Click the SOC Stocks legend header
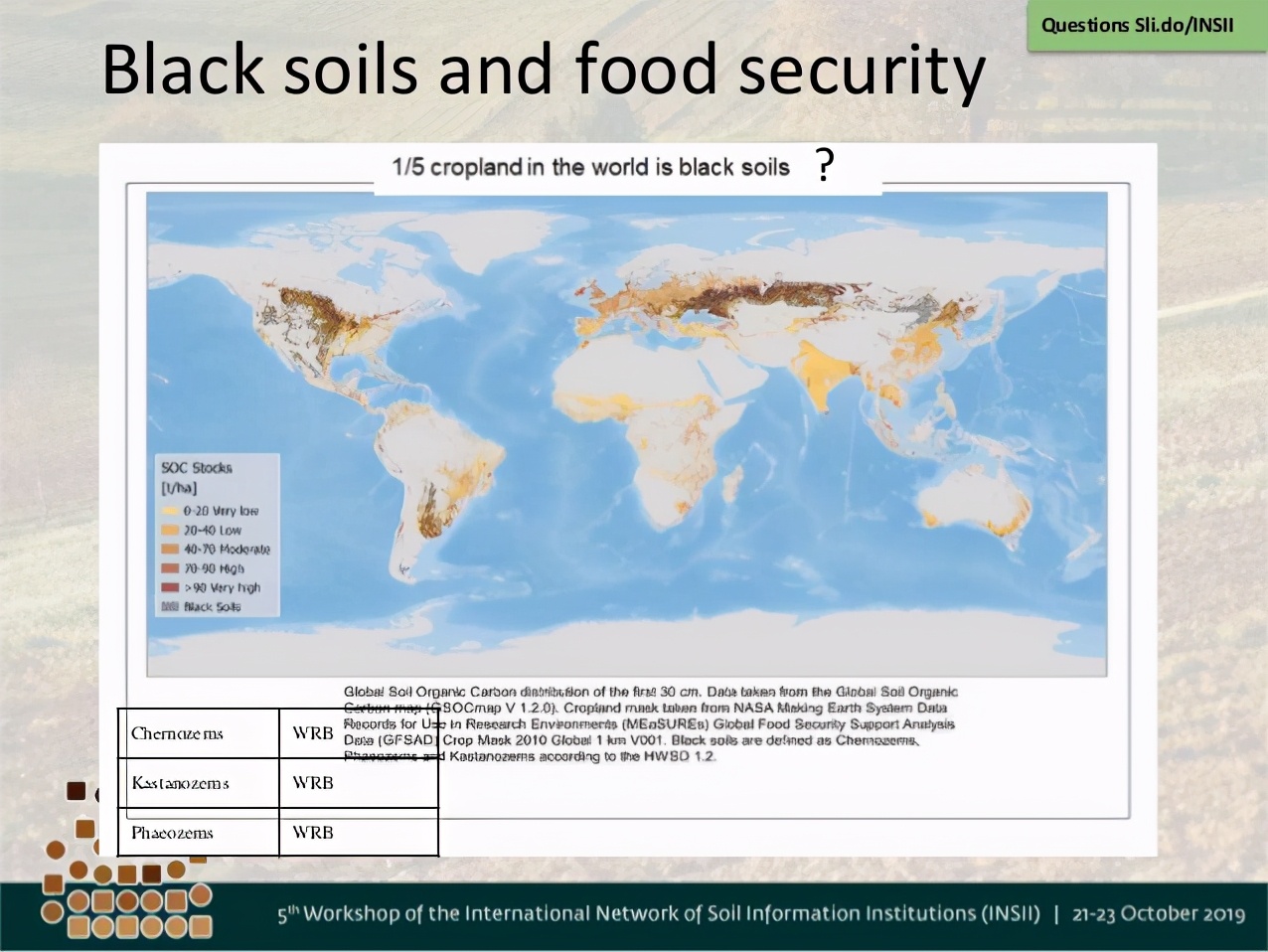Viewport: 1268px width, 952px height. (197, 468)
